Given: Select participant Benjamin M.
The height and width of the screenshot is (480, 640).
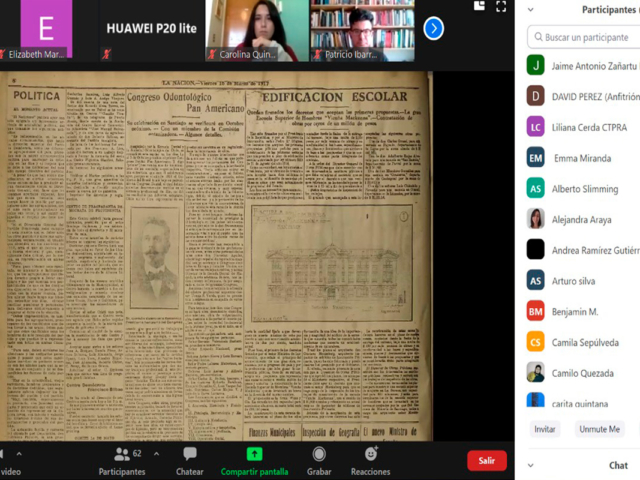Looking at the screenshot, I should 583,311.
